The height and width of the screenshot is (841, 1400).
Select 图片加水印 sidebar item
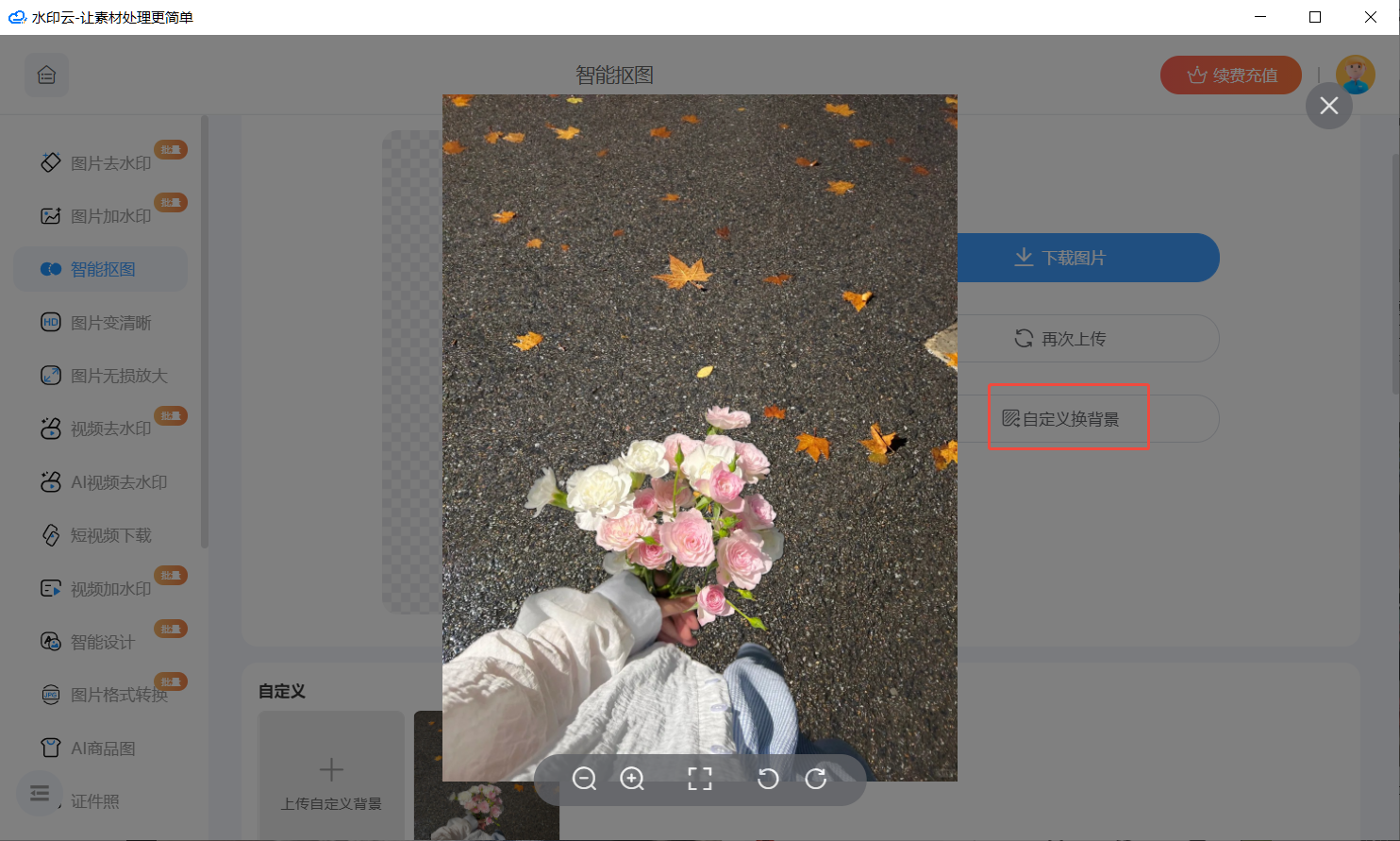110,216
